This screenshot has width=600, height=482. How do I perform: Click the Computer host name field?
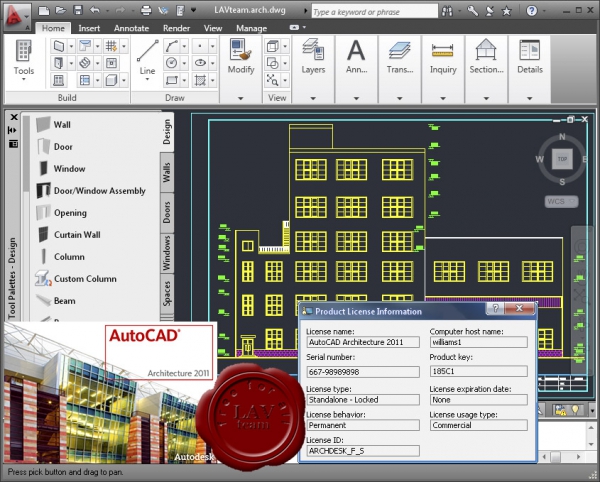pyautogui.click(x=478, y=342)
